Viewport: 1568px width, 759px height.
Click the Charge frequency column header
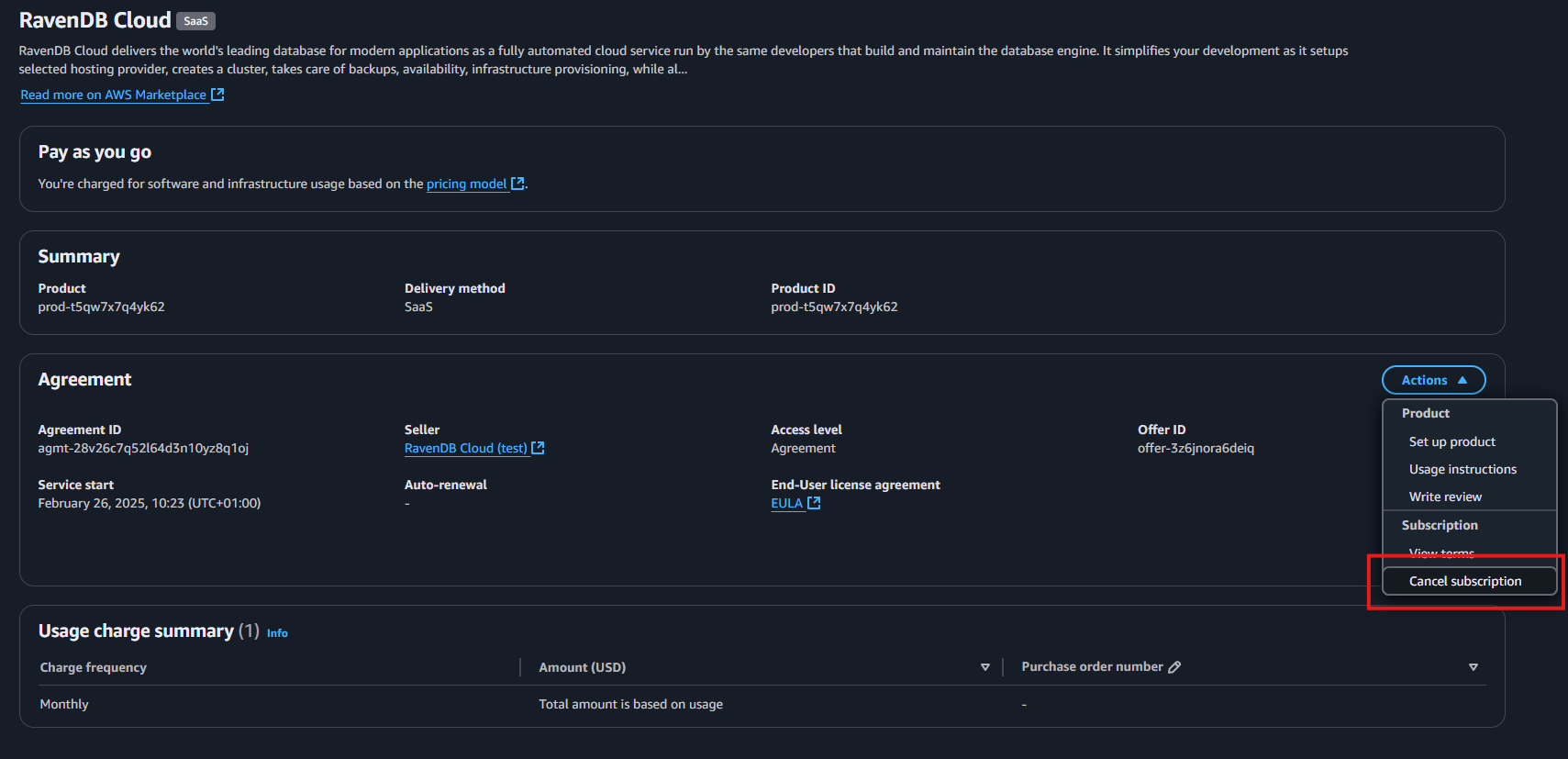pos(94,667)
